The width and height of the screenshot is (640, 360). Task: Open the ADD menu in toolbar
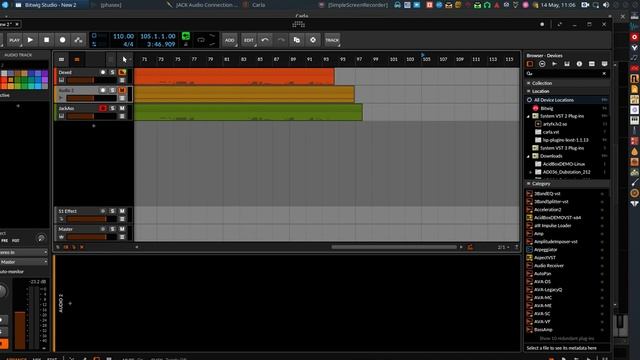click(230, 40)
